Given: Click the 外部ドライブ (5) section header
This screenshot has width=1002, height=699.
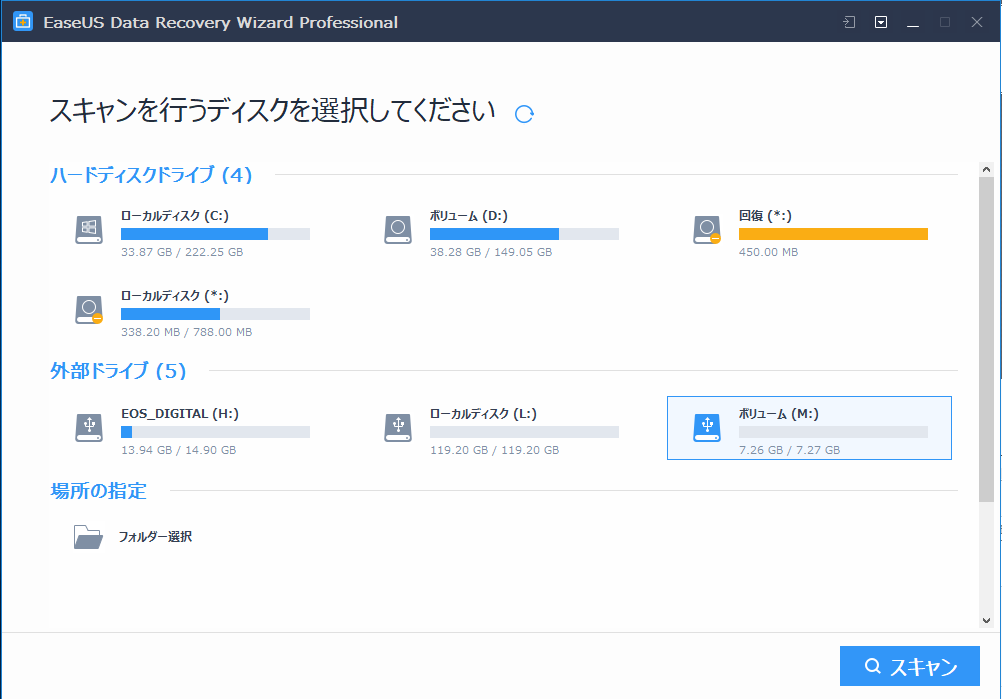Looking at the screenshot, I should [118, 371].
